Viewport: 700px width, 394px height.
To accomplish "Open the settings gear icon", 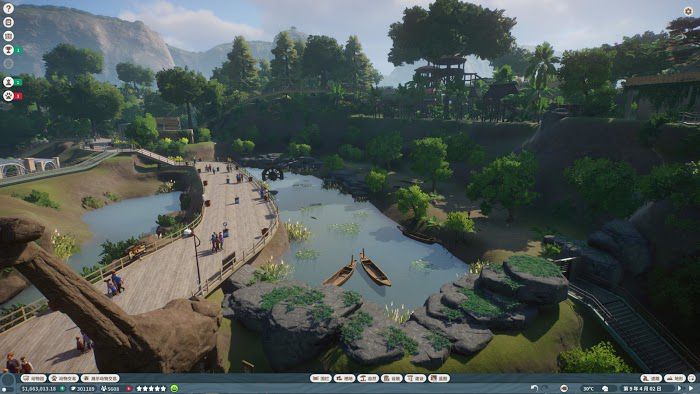I will [x=688, y=11].
